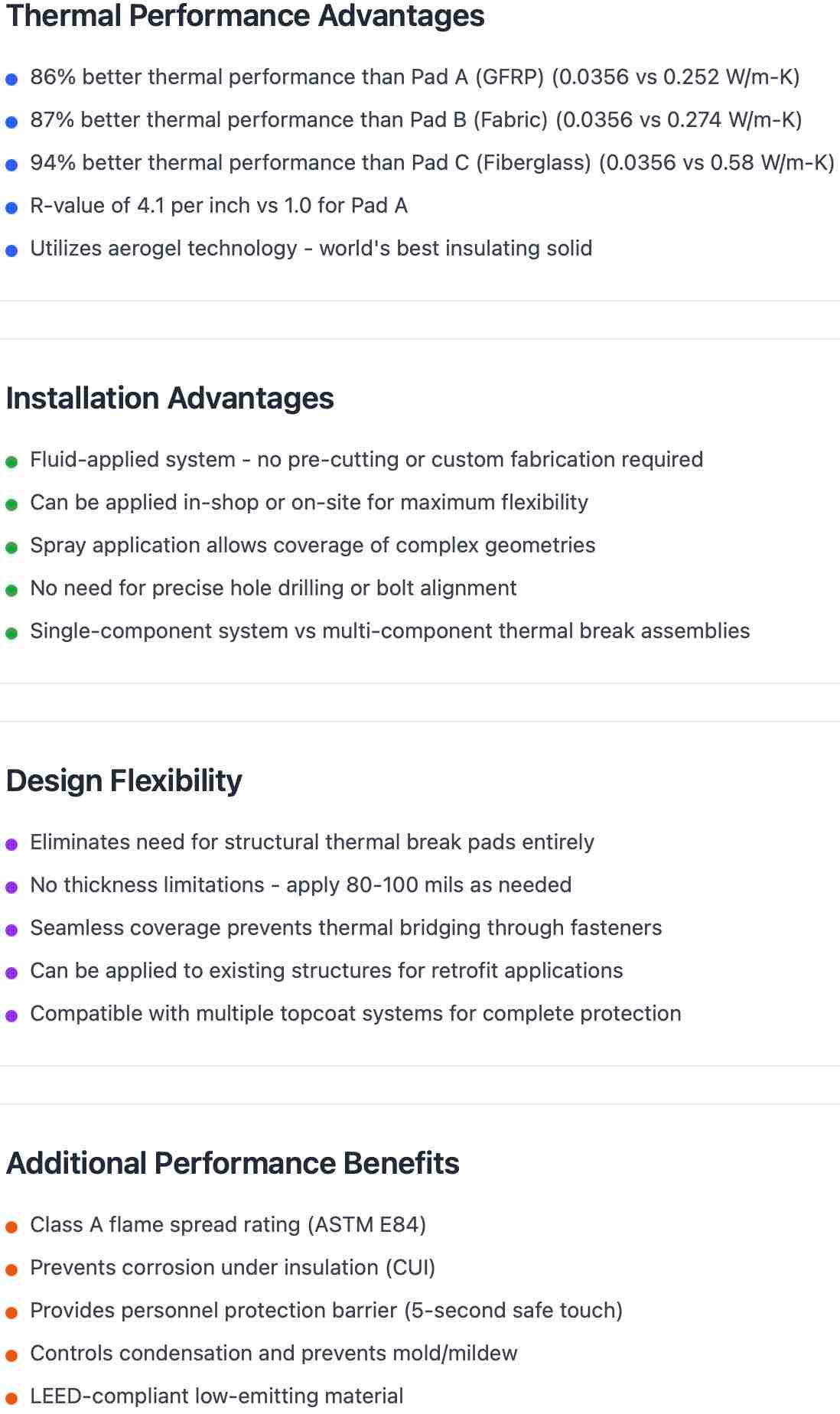This screenshot has height=1414, width=840.
Task: Click the Pad C (Fiberglass) comparison text
Action: pyautogui.click(x=431, y=163)
